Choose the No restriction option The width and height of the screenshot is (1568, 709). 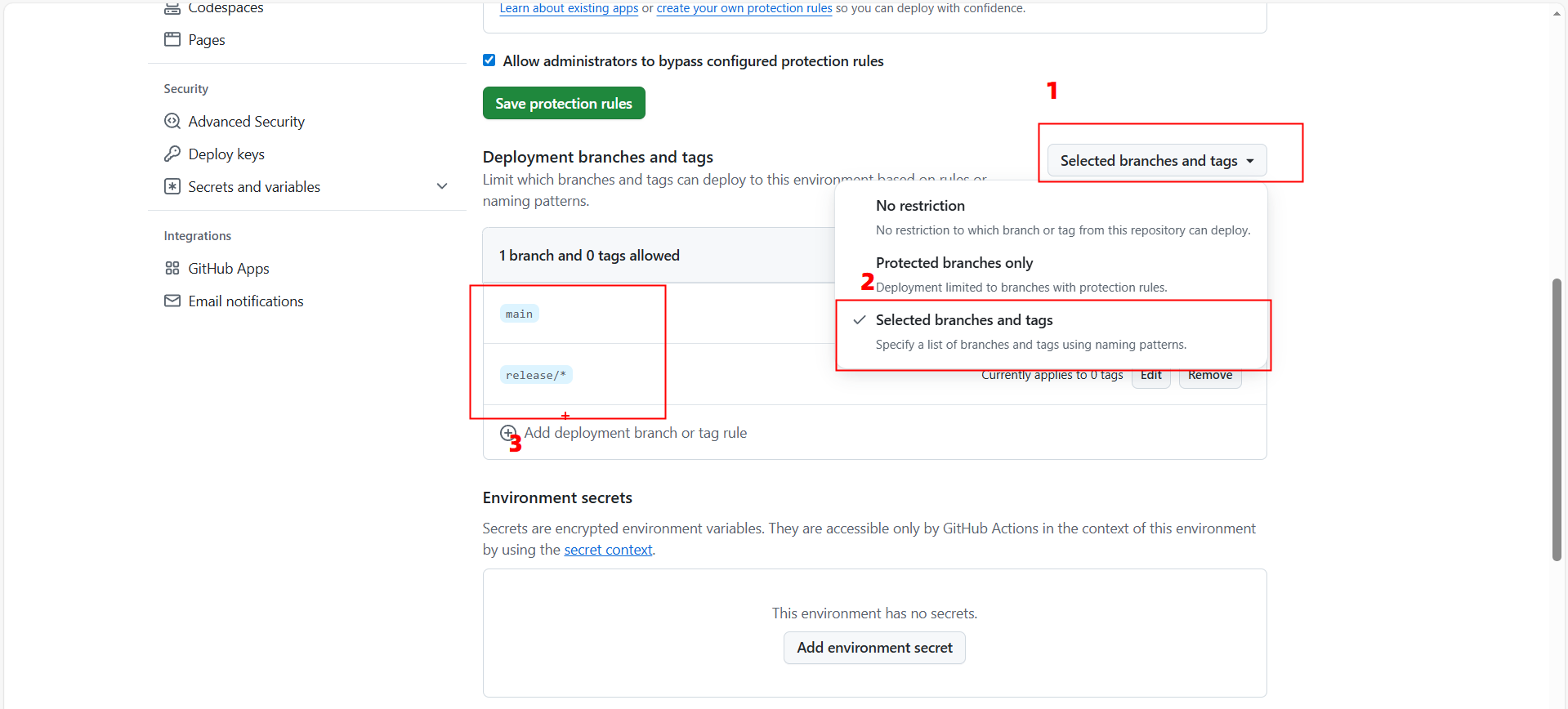(x=920, y=206)
